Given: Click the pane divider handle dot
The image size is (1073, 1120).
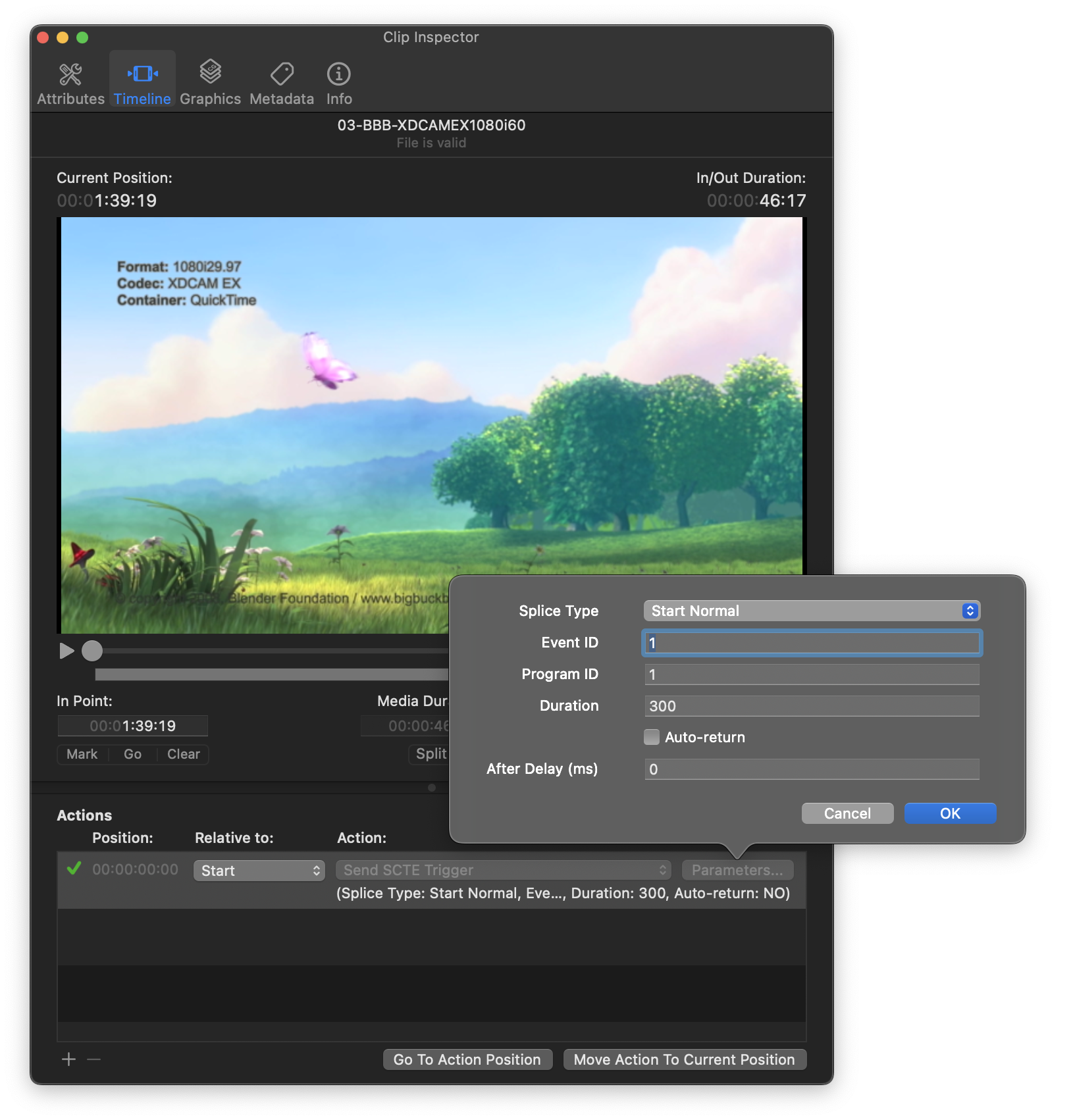Looking at the screenshot, I should (432, 788).
